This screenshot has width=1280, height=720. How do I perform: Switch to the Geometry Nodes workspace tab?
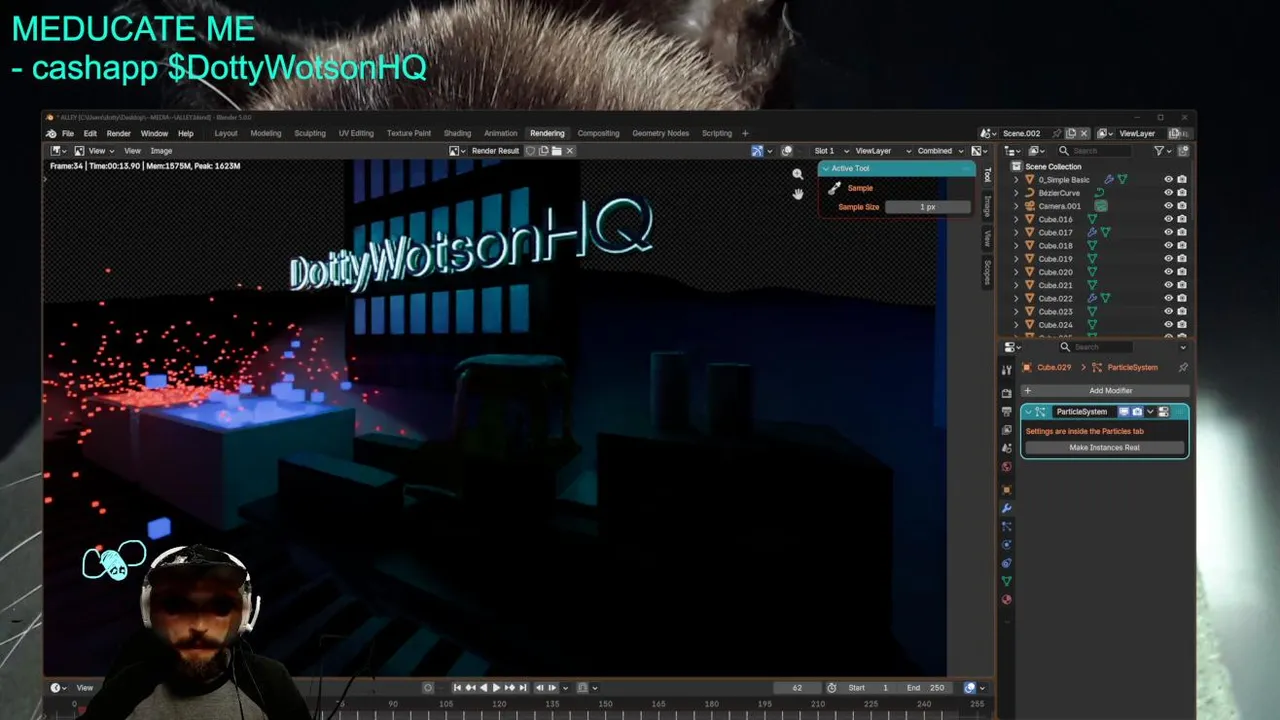(660, 133)
